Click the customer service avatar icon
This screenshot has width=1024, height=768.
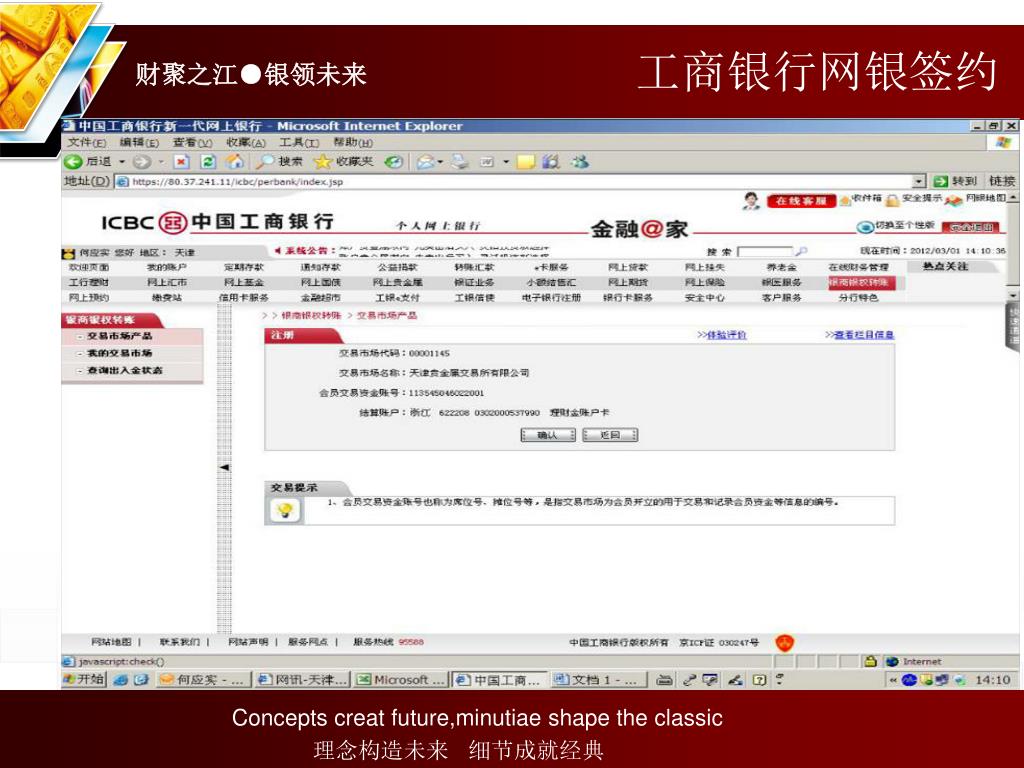[x=752, y=200]
